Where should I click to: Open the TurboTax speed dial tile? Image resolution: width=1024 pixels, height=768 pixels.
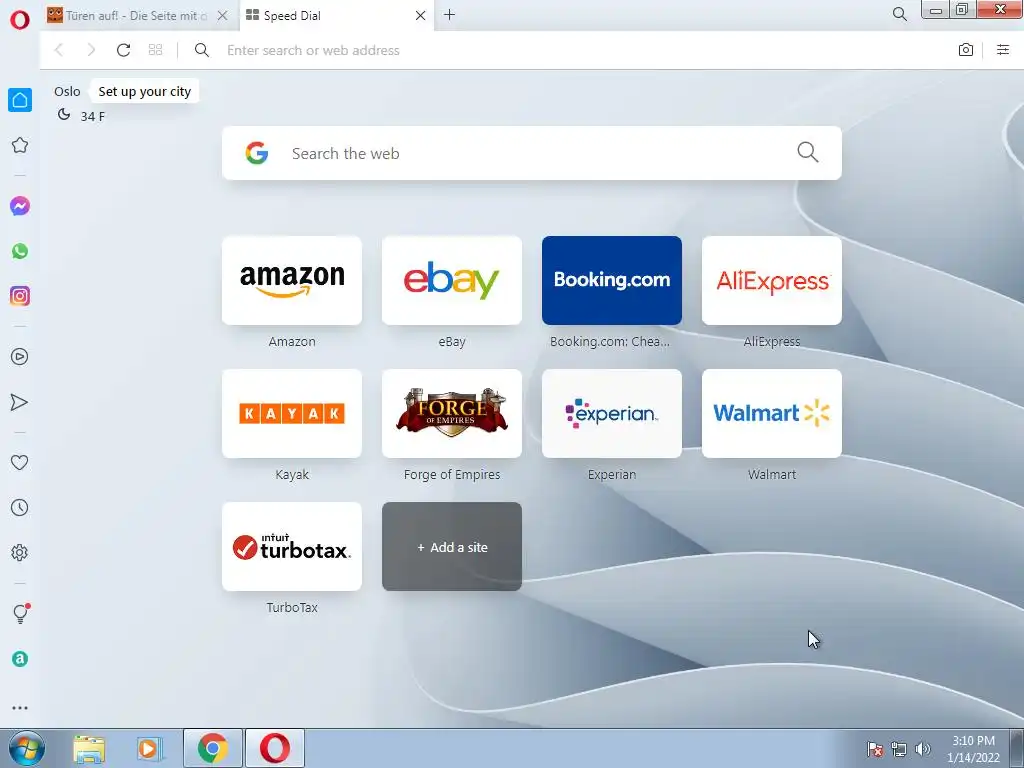click(292, 547)
